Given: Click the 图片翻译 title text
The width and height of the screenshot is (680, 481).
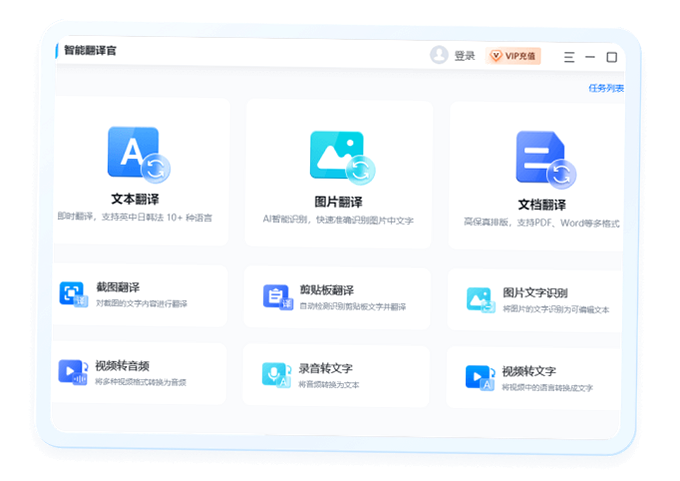Looking at the screenshot, I should tap(338, 202).
